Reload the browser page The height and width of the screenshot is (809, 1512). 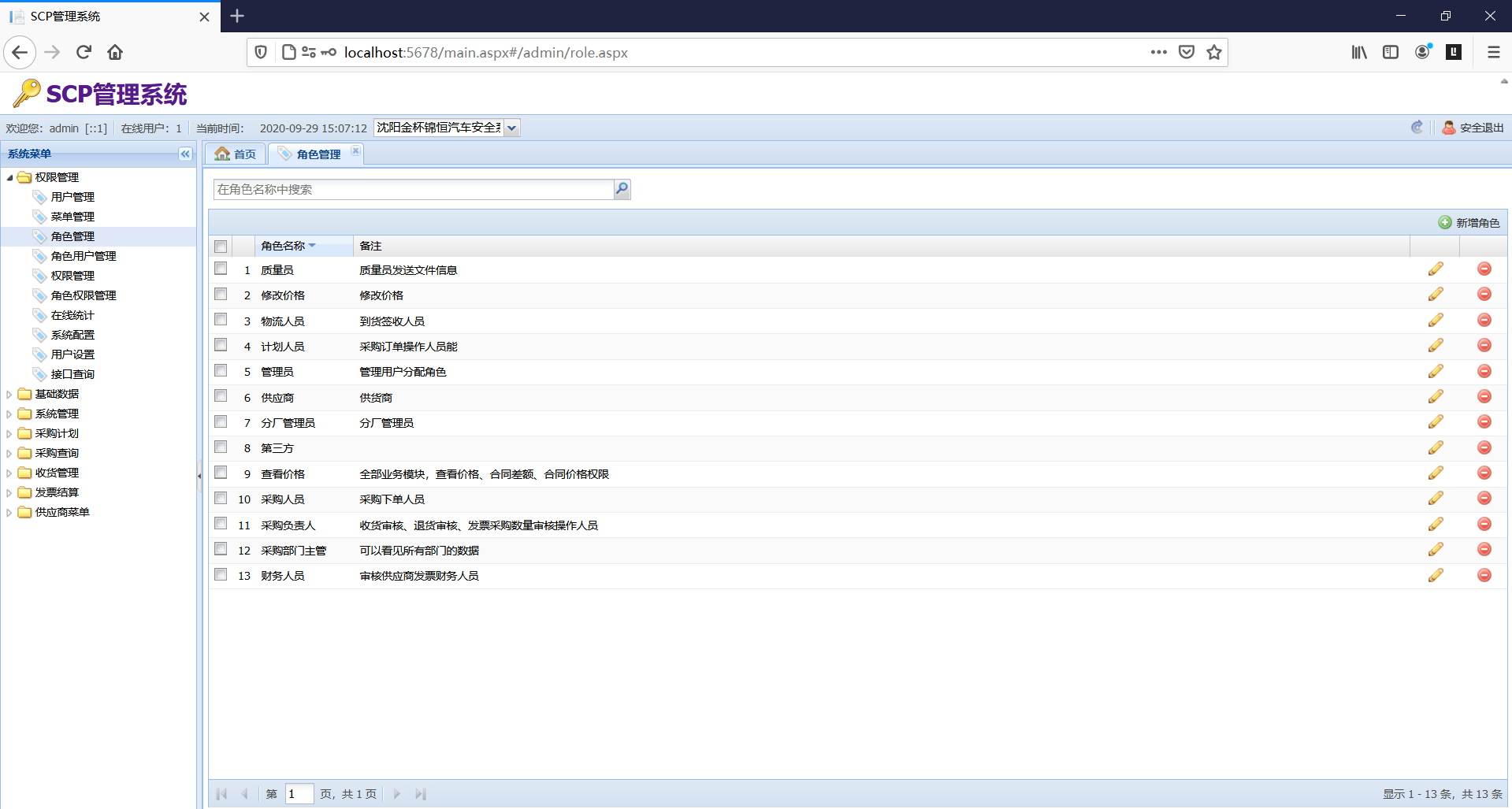click(84, 52)
